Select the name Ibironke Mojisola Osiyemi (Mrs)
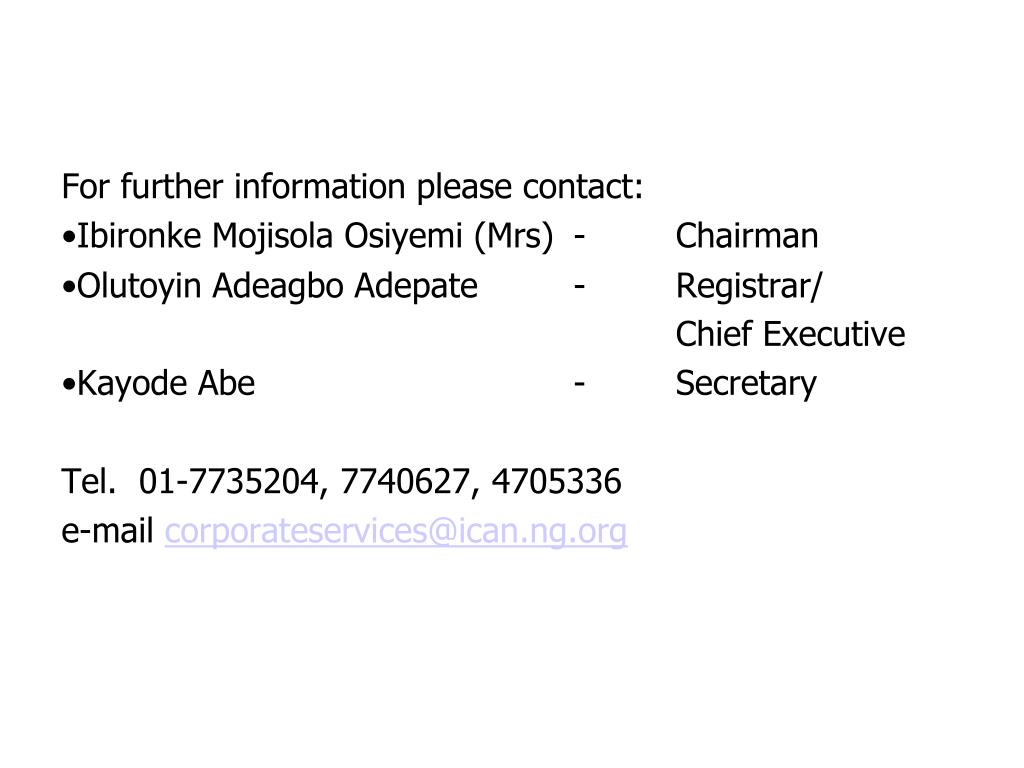 (x=315, y=236)
